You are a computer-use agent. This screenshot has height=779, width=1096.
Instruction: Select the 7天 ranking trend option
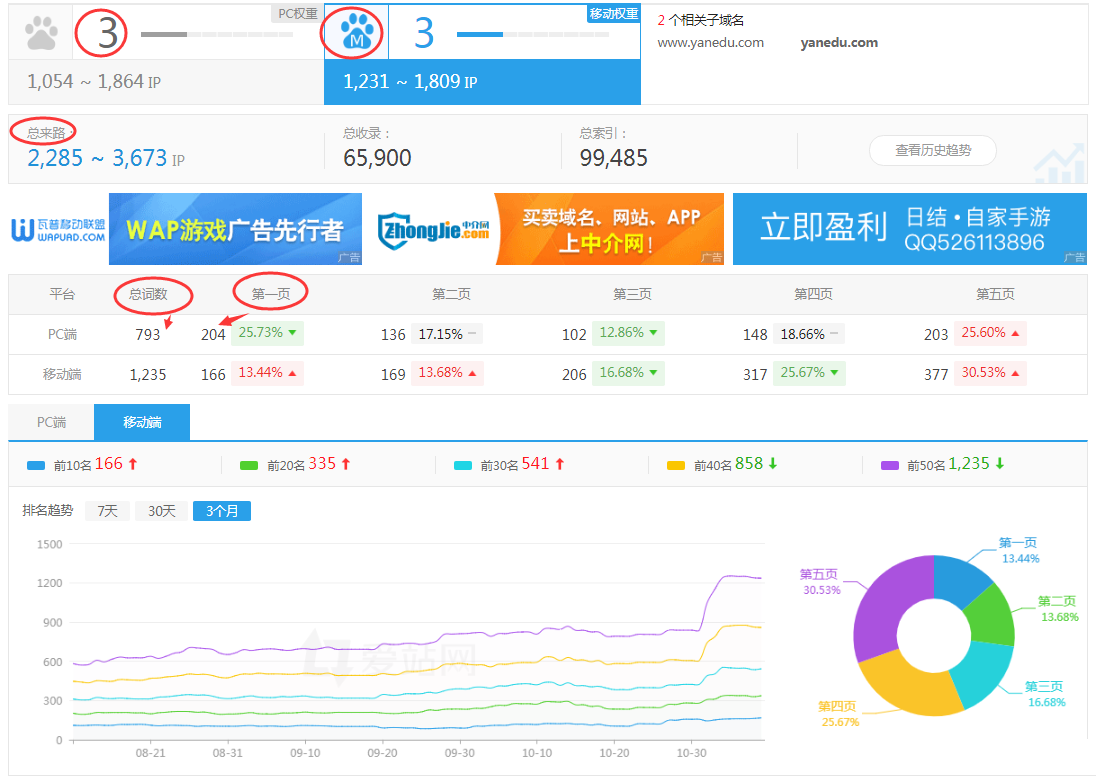tap(107, 510)
